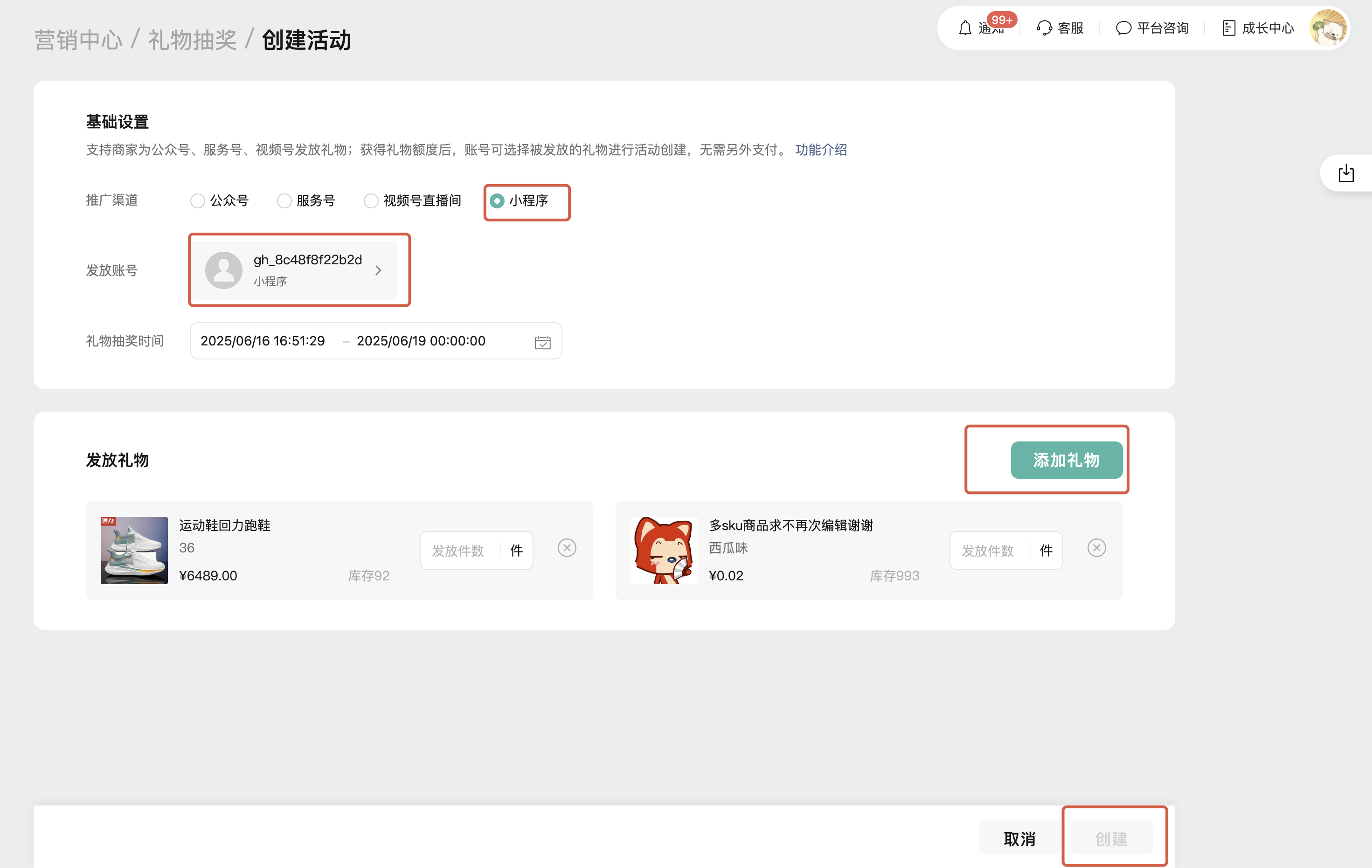Screen dimensions: 1372x868
Task: Select the 服务号 channel radio
Action: point(284,201)
